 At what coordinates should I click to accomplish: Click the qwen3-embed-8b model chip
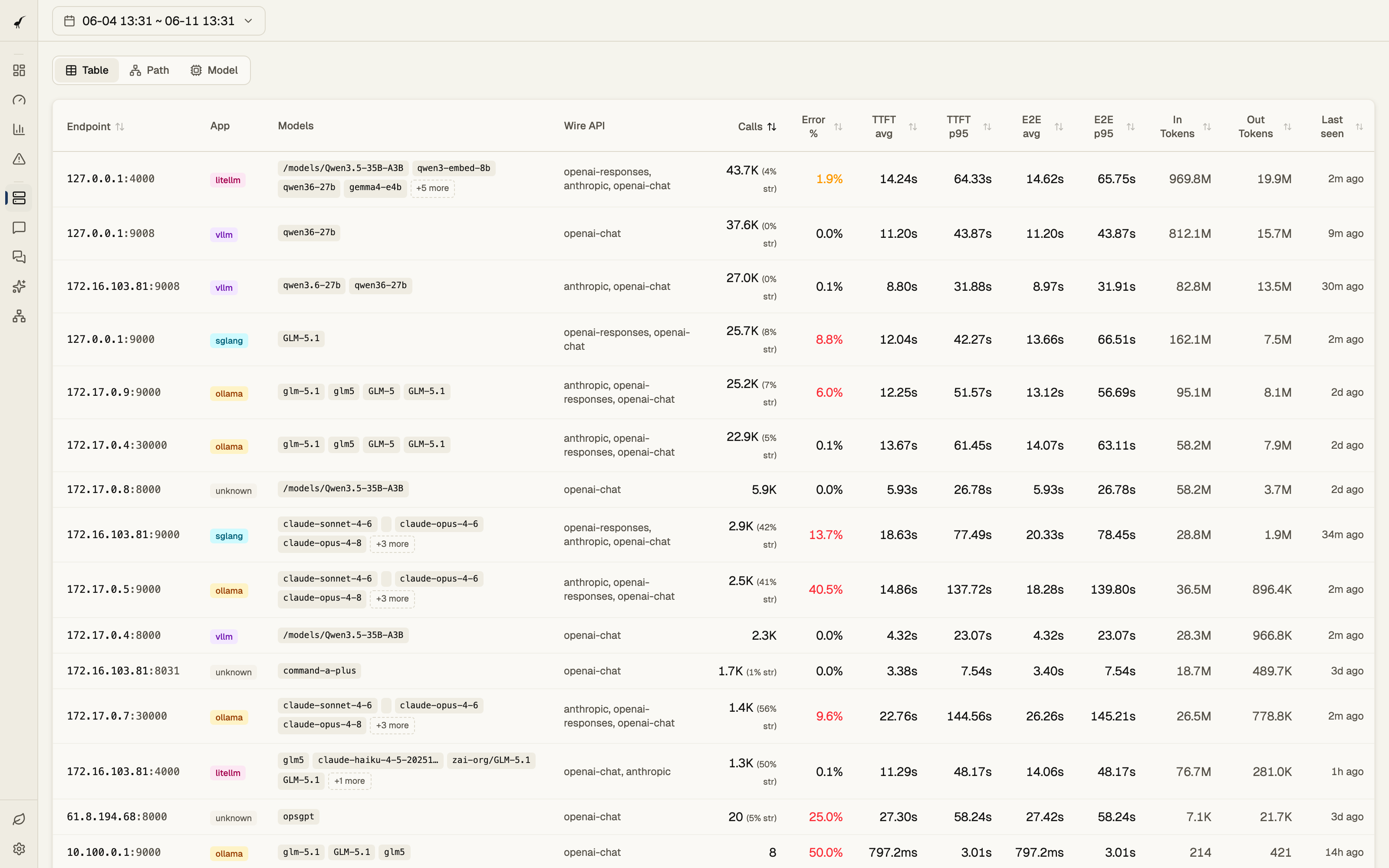click(454, 168)
